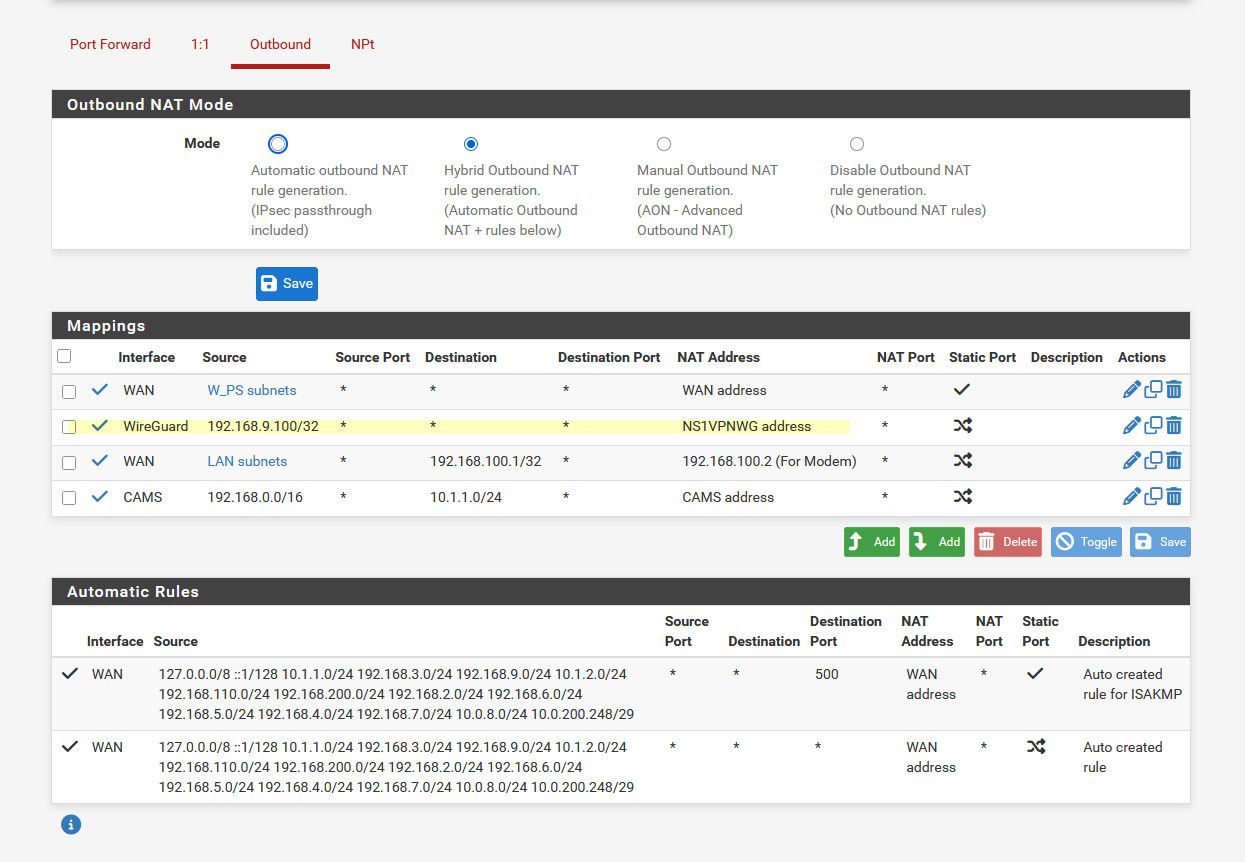Tick the select-all checkbox in Mappings header
This screenshot has height=862, width=1245.
[65, 356]
